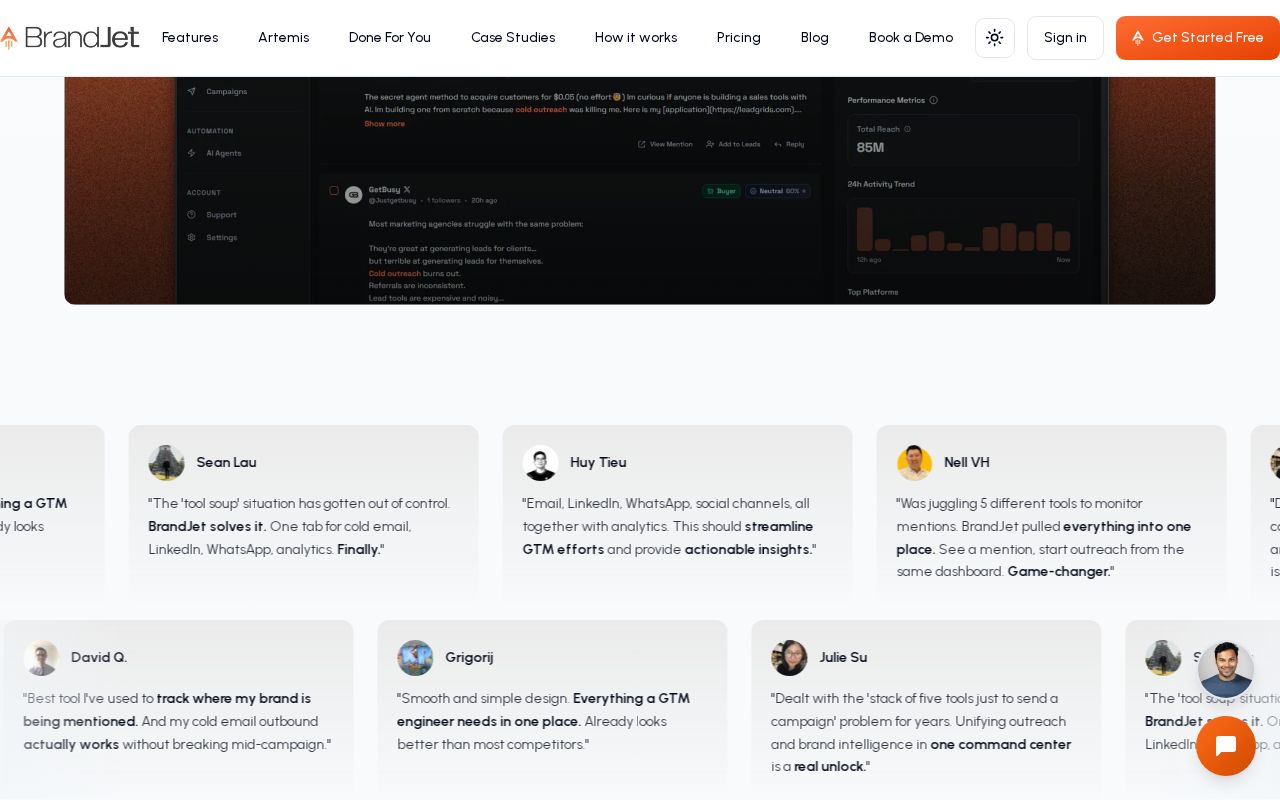1280x800 pixels.
Task: Click Campaigns in preview sidebar
Action: (x=227, y=91)
